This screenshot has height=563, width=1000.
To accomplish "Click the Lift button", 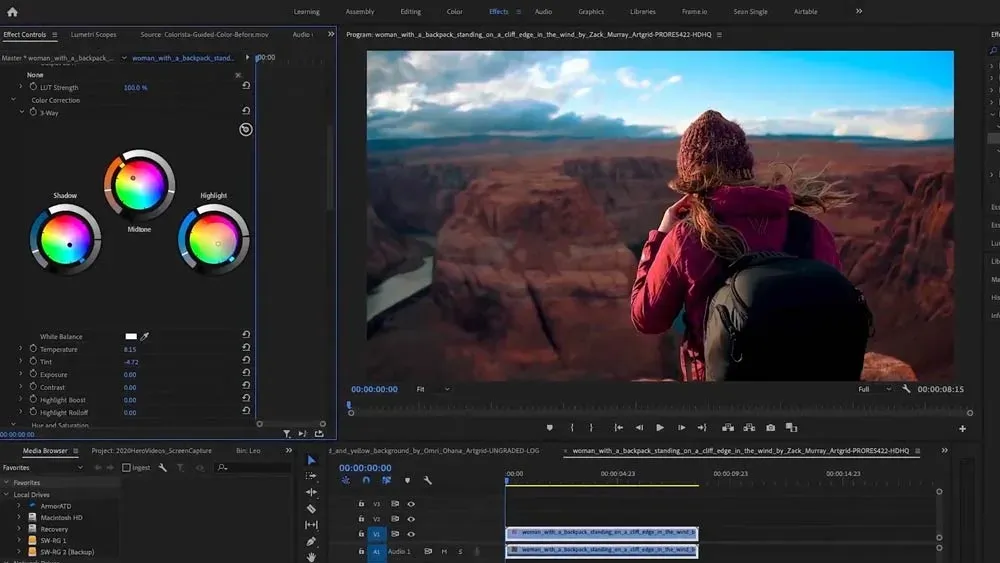I will click(728, 428).
